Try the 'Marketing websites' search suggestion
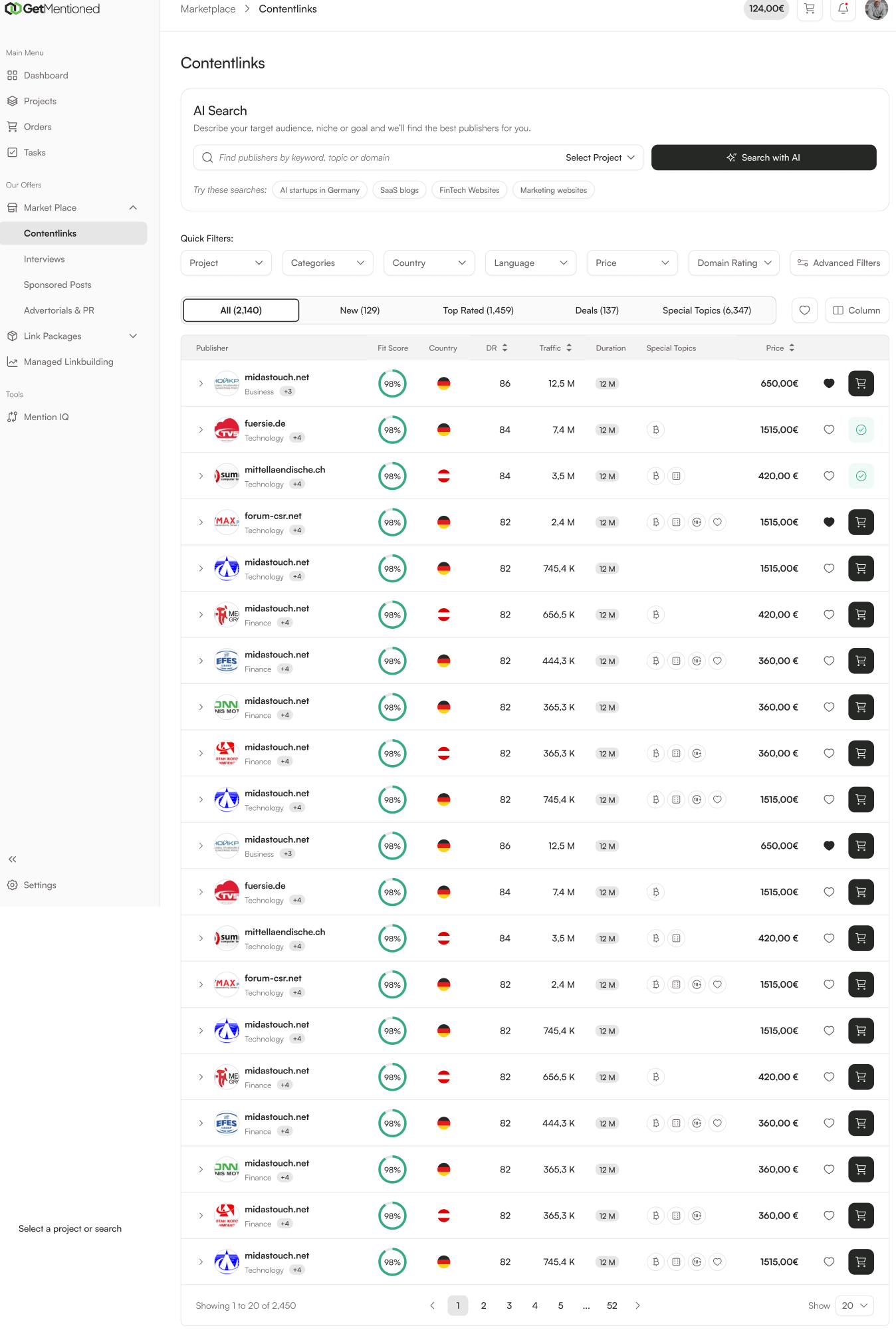This screenshot has height=1332, width=896. tap(554, 190)
